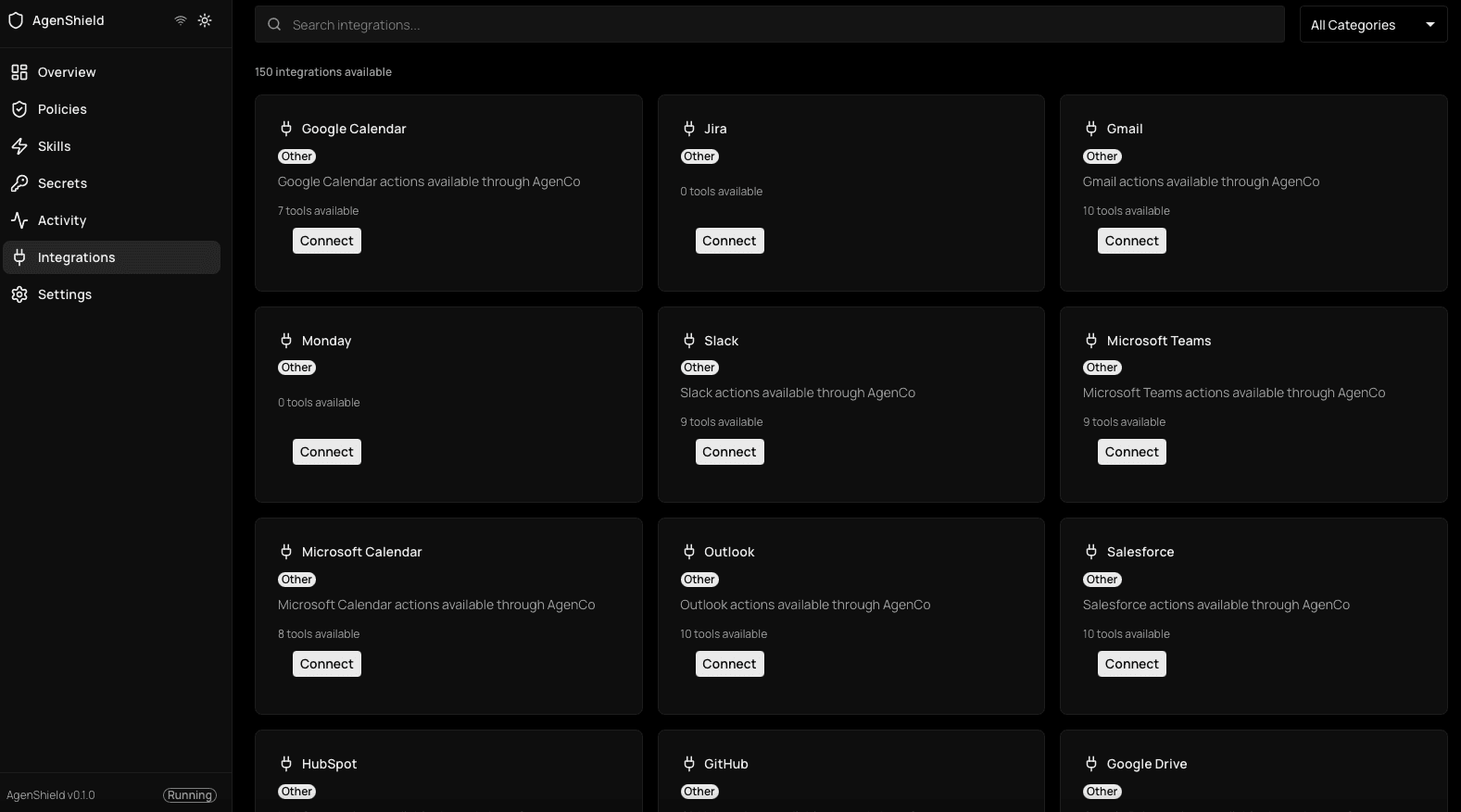
Task: Click the wifi connection status icon
Action: (181, 20)
